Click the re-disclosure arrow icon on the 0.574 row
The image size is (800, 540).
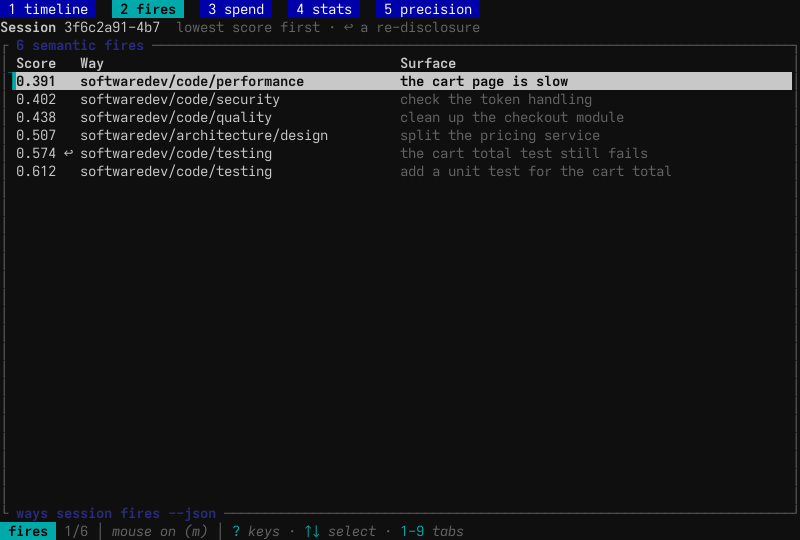[x=68, y=153]
